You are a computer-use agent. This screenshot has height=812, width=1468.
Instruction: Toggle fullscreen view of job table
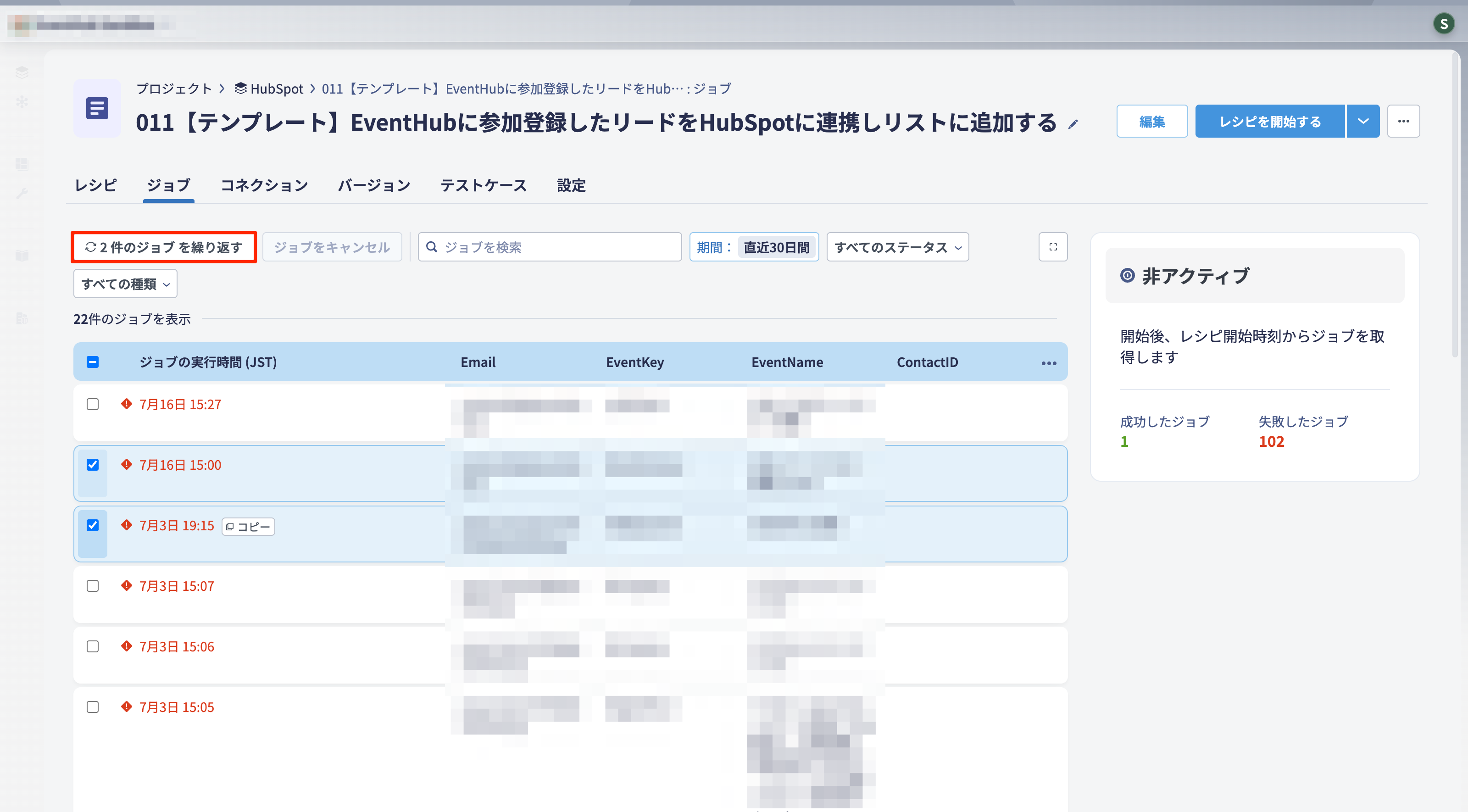1052,247
